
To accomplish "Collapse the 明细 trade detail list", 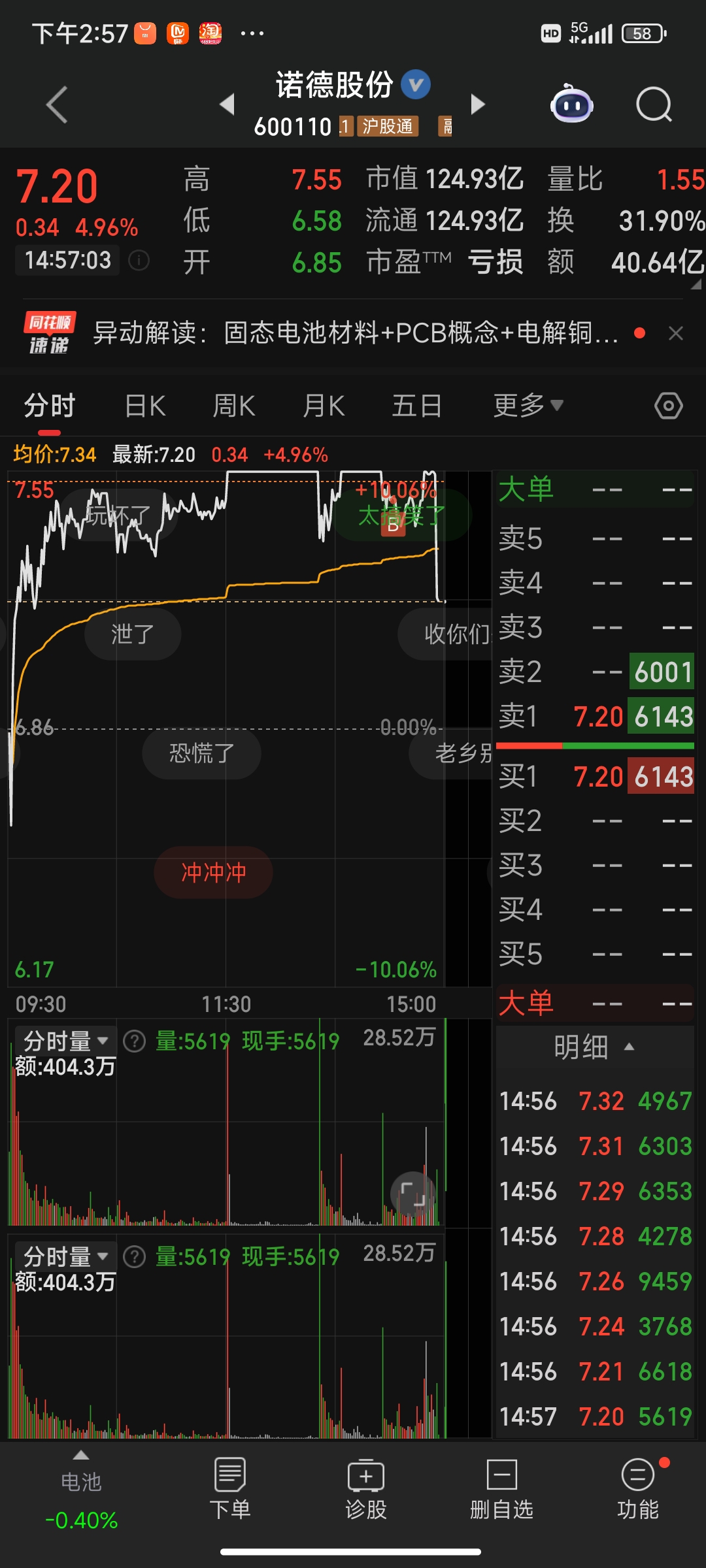I will 595,1047.
